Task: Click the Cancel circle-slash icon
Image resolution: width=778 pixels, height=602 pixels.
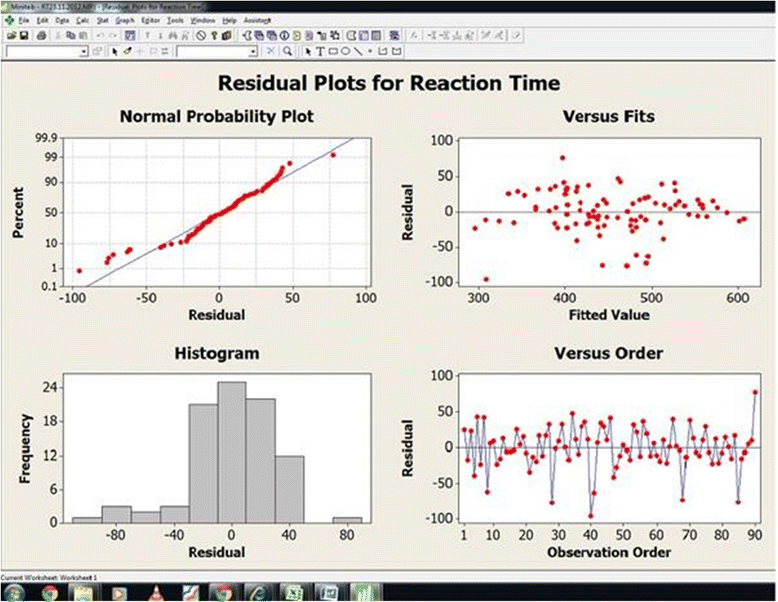Action: (x=201, y=35)
